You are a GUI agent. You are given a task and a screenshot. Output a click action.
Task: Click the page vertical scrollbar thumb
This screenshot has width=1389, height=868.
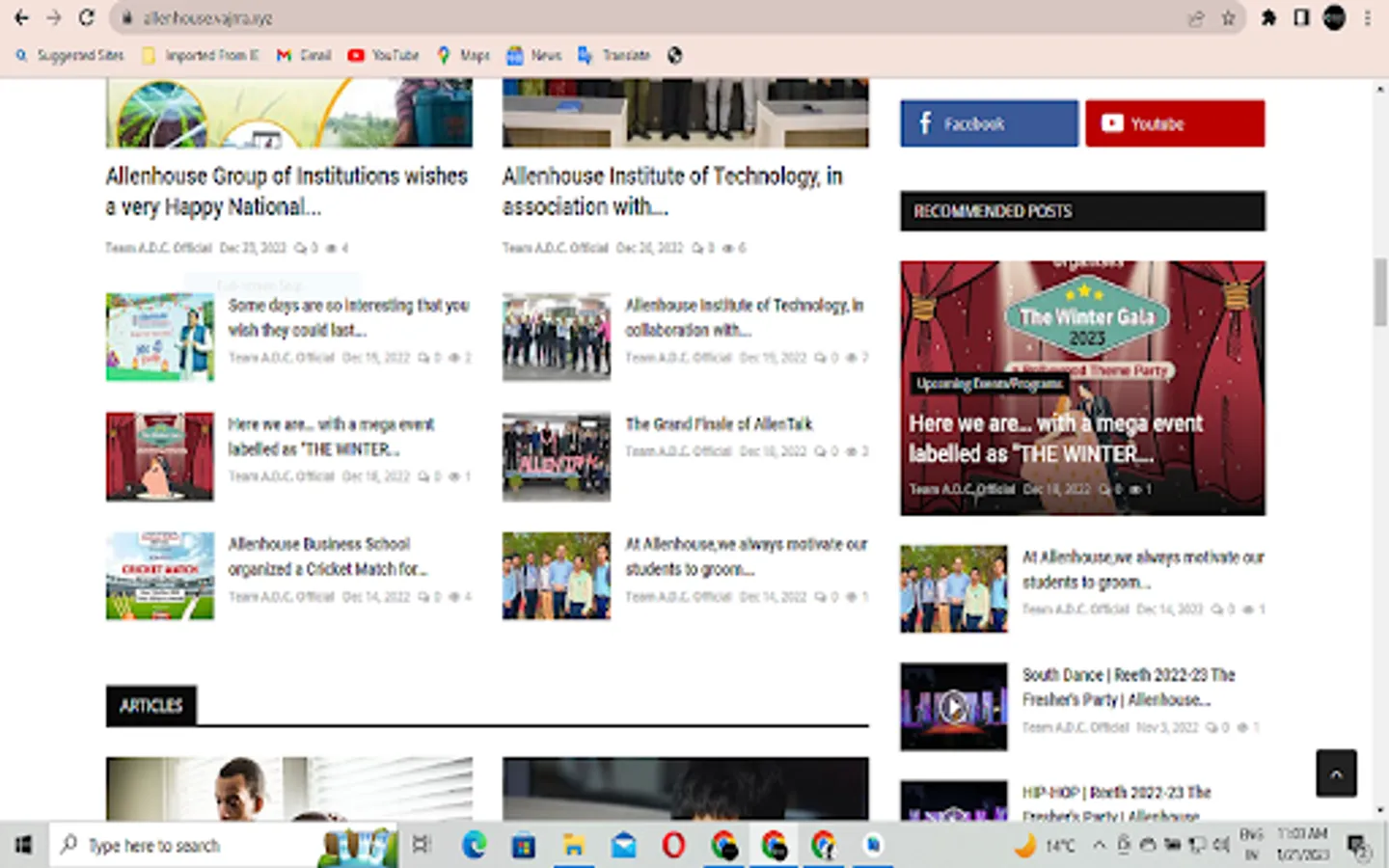point(1379,292)
